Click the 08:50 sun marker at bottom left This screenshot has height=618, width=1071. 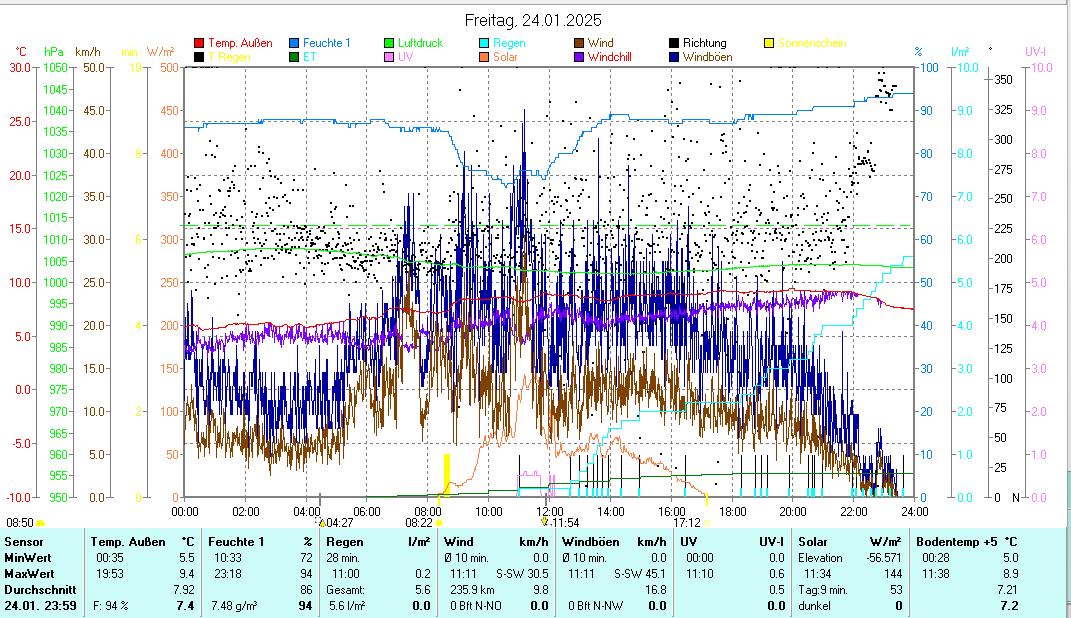22,522
